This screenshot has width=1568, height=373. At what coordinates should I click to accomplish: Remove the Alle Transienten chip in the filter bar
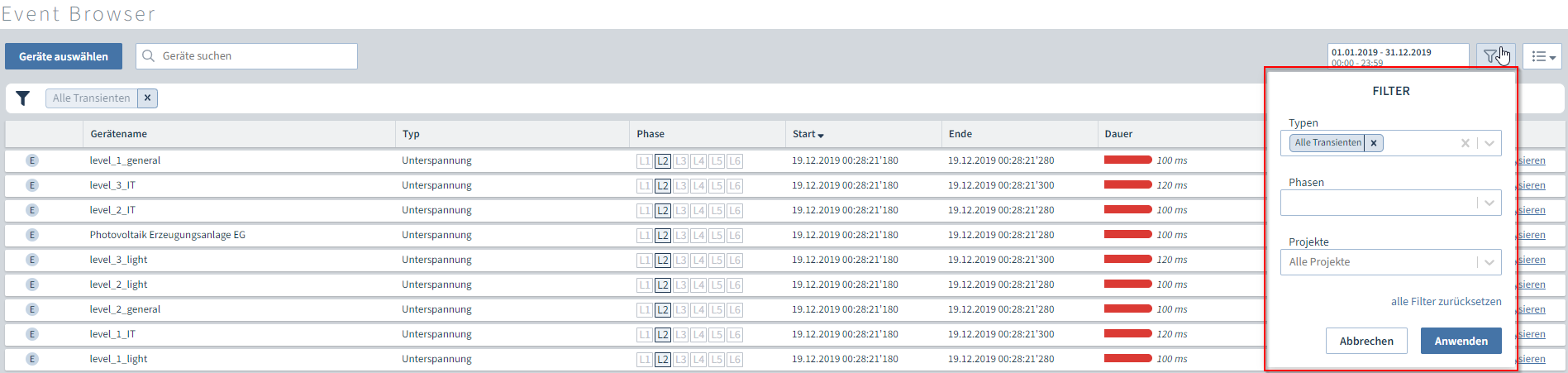pos(147,98)
